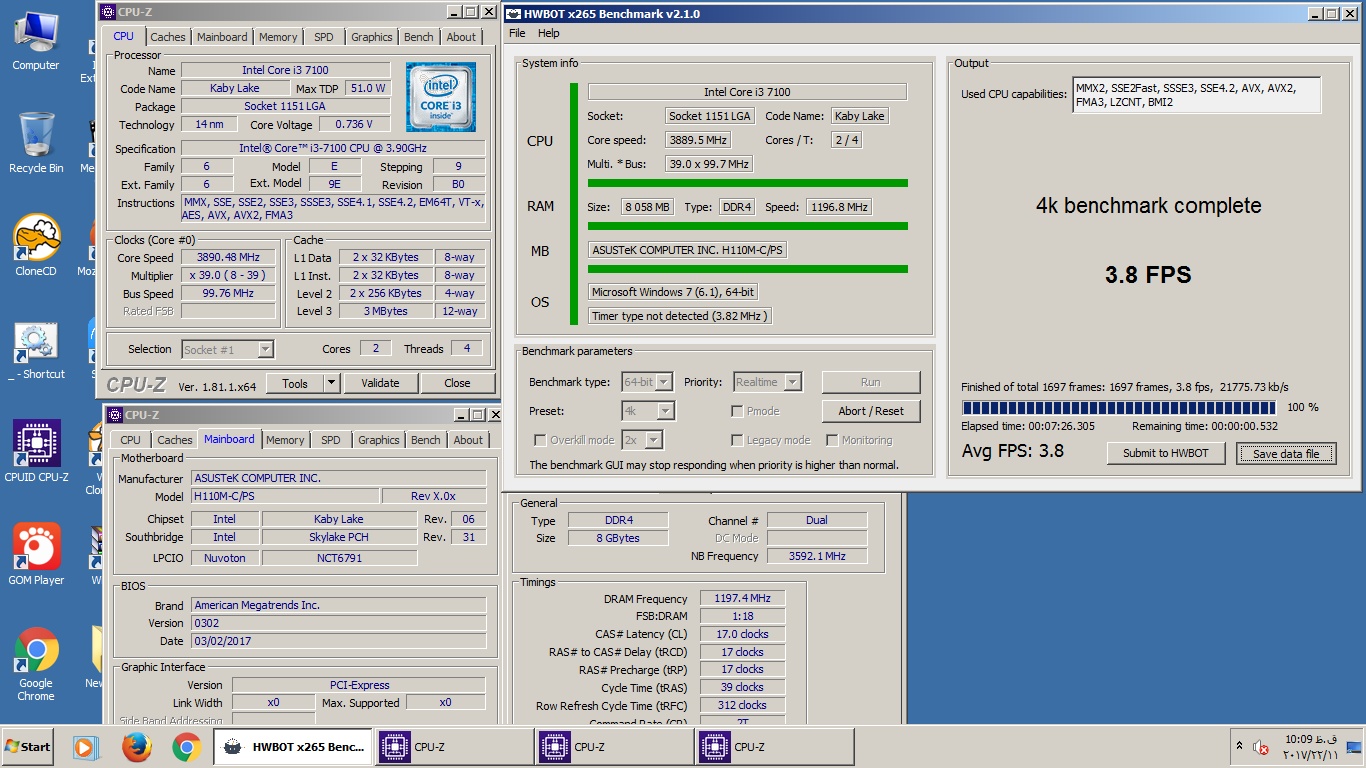Open the Google Chrome desktop icon

pos(36,663)
